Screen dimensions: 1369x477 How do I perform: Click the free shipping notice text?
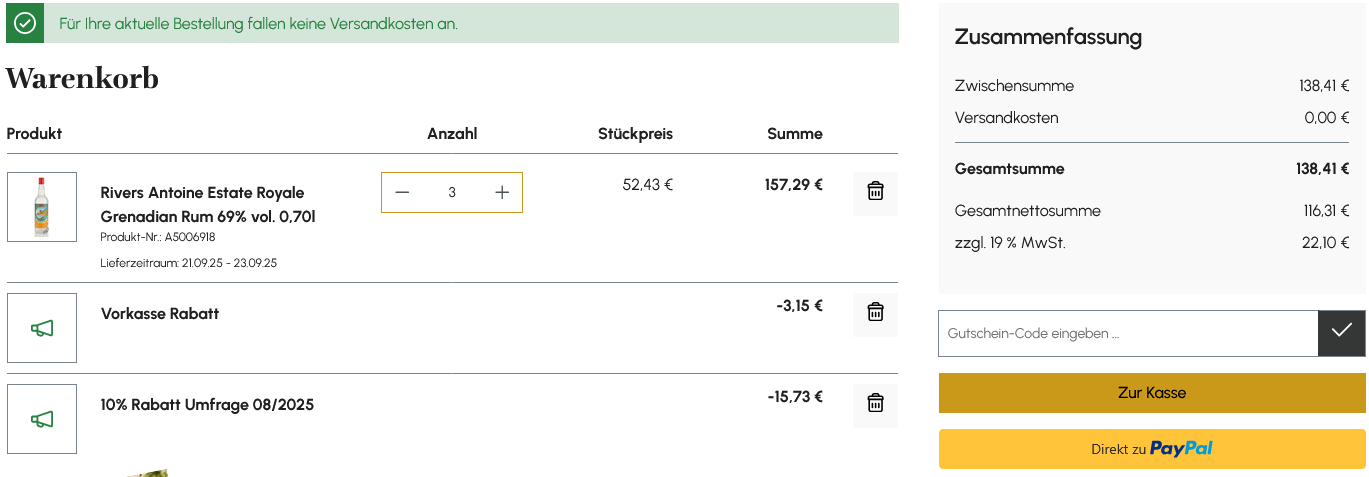(x=258, y=24)
